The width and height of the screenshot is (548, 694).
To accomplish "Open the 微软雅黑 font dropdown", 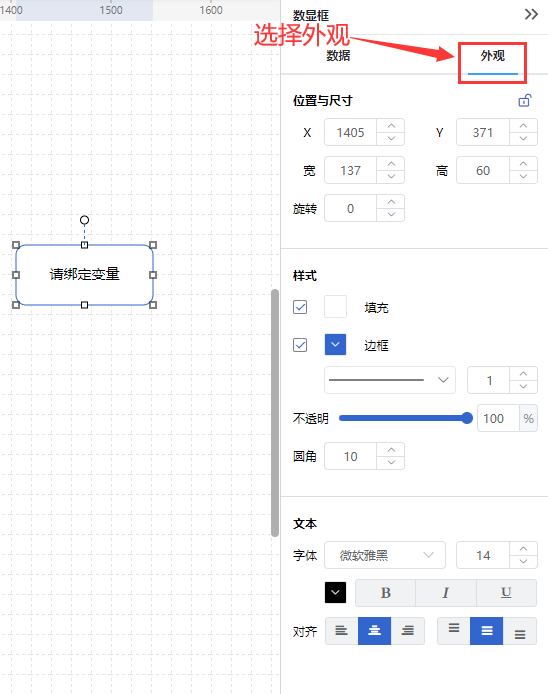I will pyautogui.click(x=385, y=555).
